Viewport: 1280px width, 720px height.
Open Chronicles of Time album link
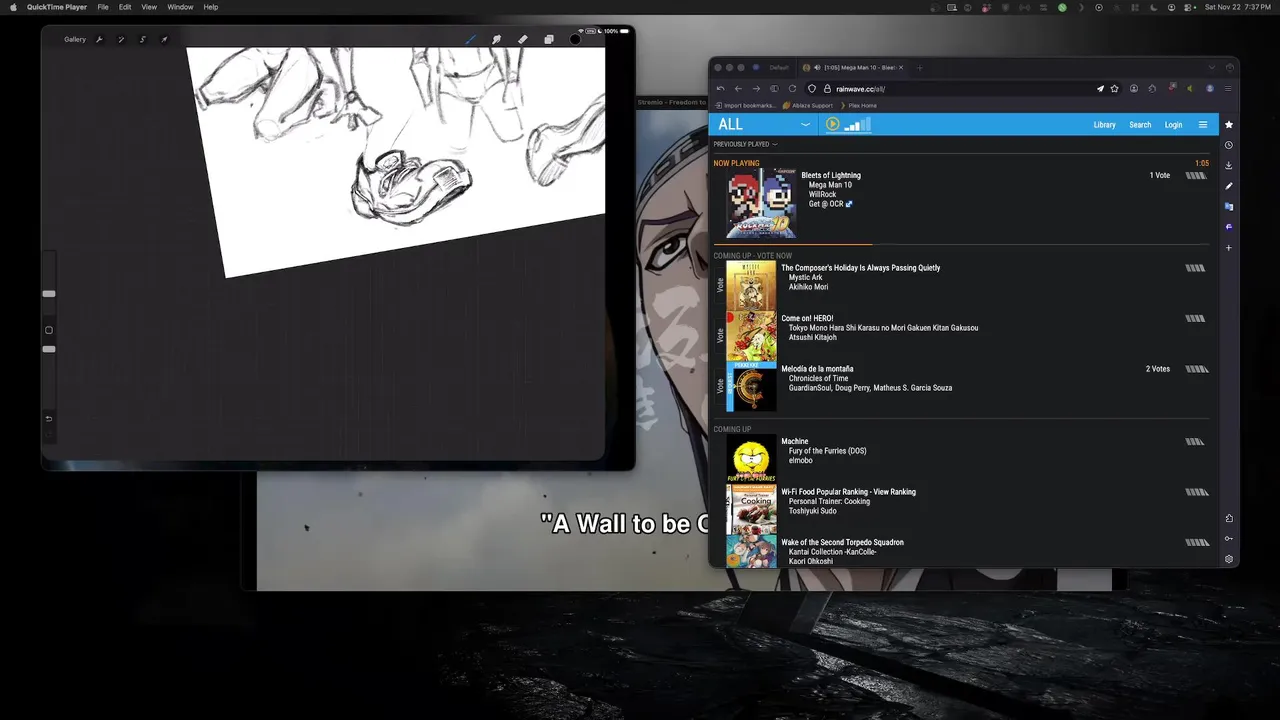[x=818, y=378]
